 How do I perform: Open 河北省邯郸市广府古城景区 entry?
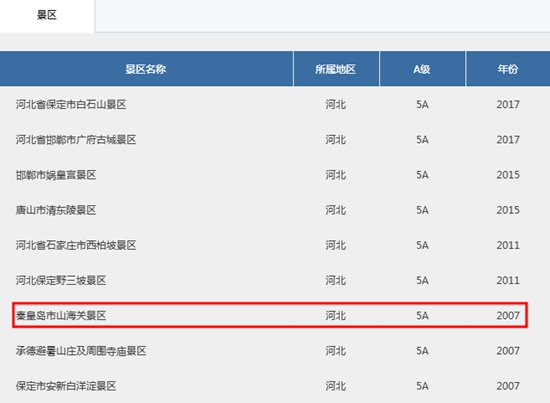pyautogui.click(x=76, y=140)
